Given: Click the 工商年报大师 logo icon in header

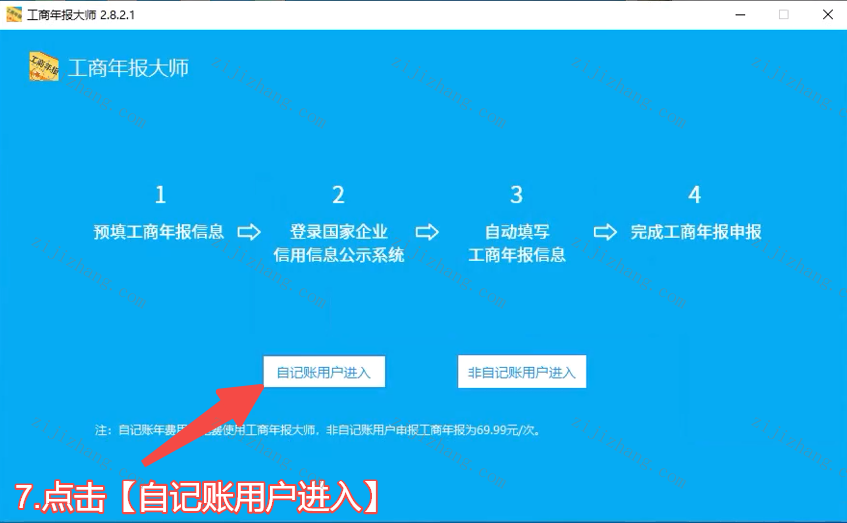Looking at the screenshot, I should [x=44, y=67].
